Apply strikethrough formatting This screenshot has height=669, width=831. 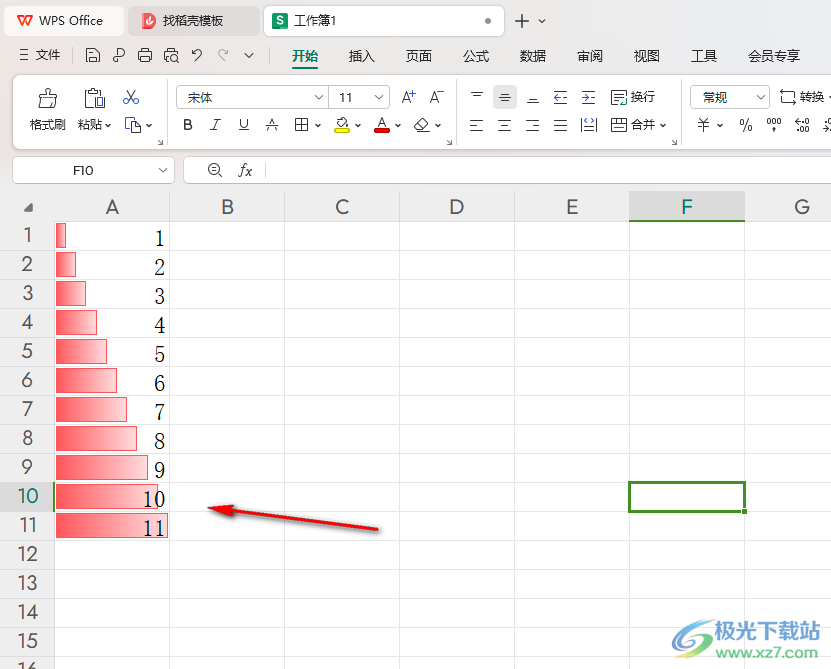[272, 125]
